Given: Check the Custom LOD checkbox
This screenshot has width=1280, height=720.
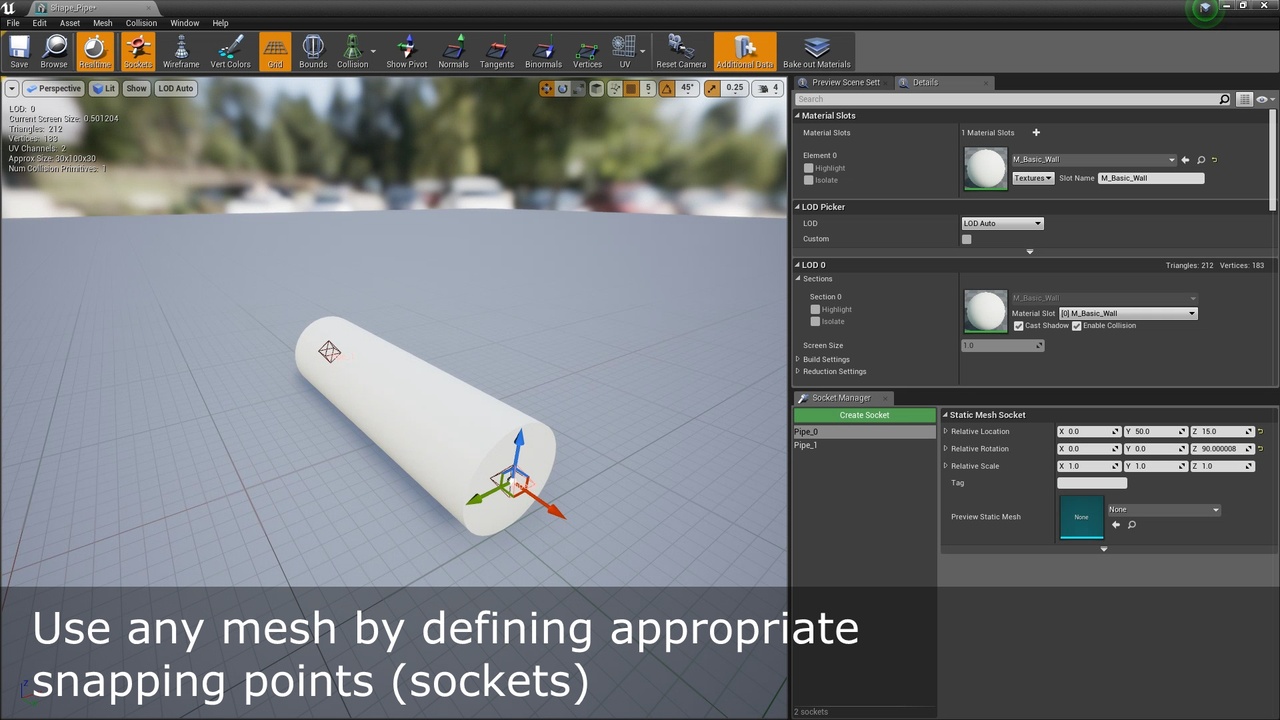Looking at the screenshot, I should (x=966, y=239).
